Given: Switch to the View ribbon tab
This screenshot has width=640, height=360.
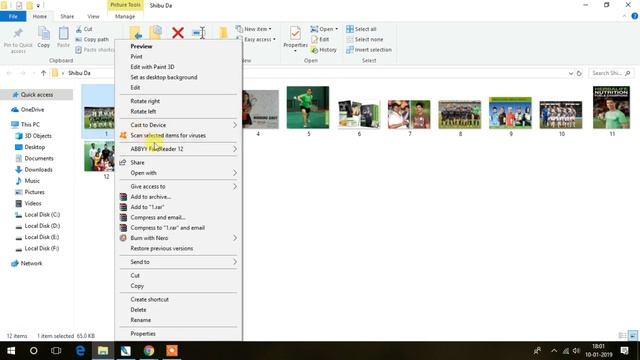Looking at the screenshot, I should point(93,16).
